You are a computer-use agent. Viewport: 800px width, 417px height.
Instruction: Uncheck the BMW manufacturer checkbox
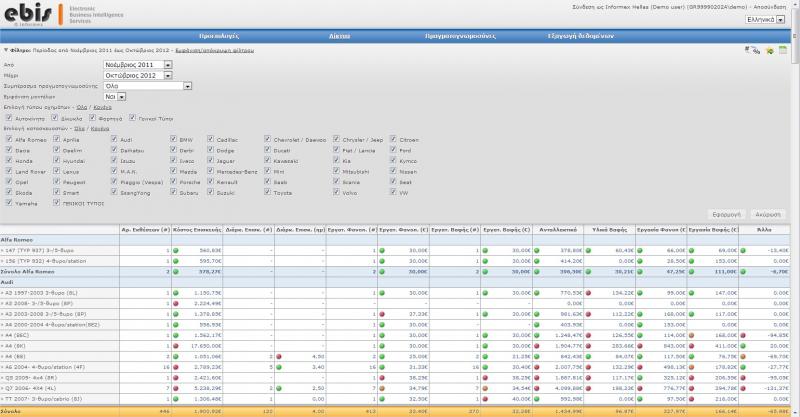point(173,139)
